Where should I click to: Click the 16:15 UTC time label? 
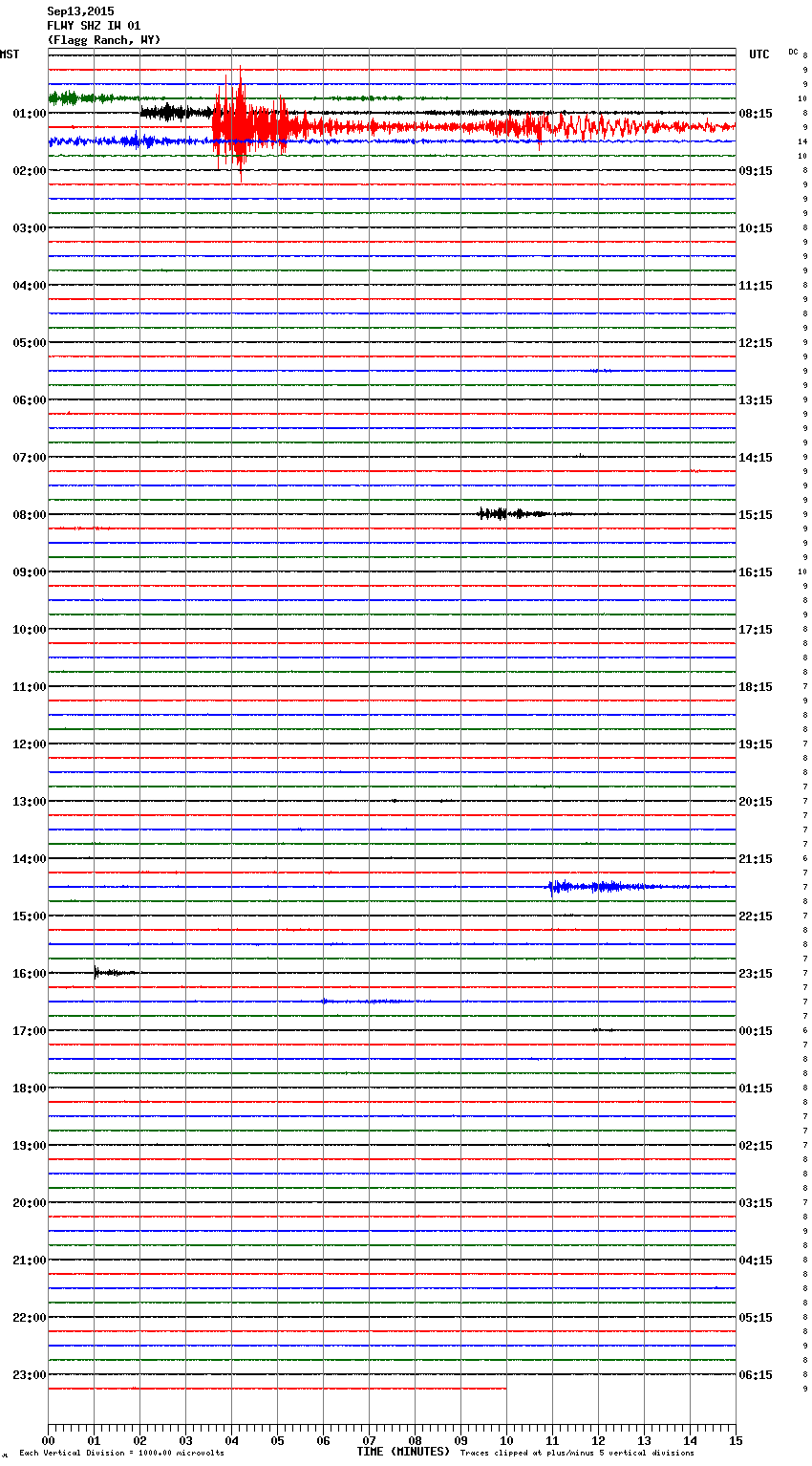(x=756, y=572)
